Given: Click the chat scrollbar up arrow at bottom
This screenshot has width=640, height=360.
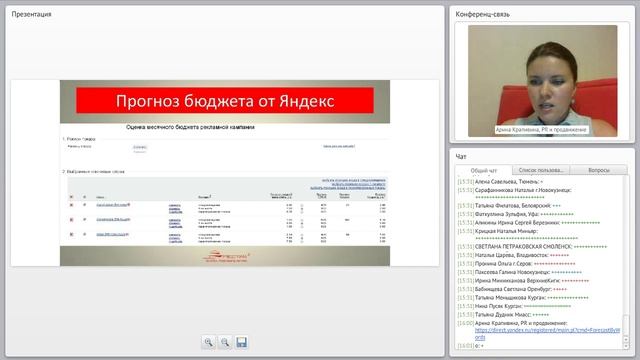Looking at the screenshot, I should [x=626, y=340].
